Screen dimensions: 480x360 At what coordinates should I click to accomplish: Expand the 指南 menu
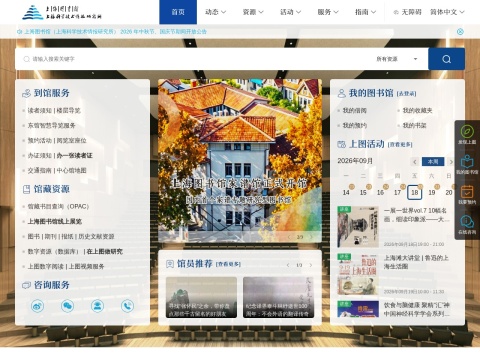(x=365, y=12)
